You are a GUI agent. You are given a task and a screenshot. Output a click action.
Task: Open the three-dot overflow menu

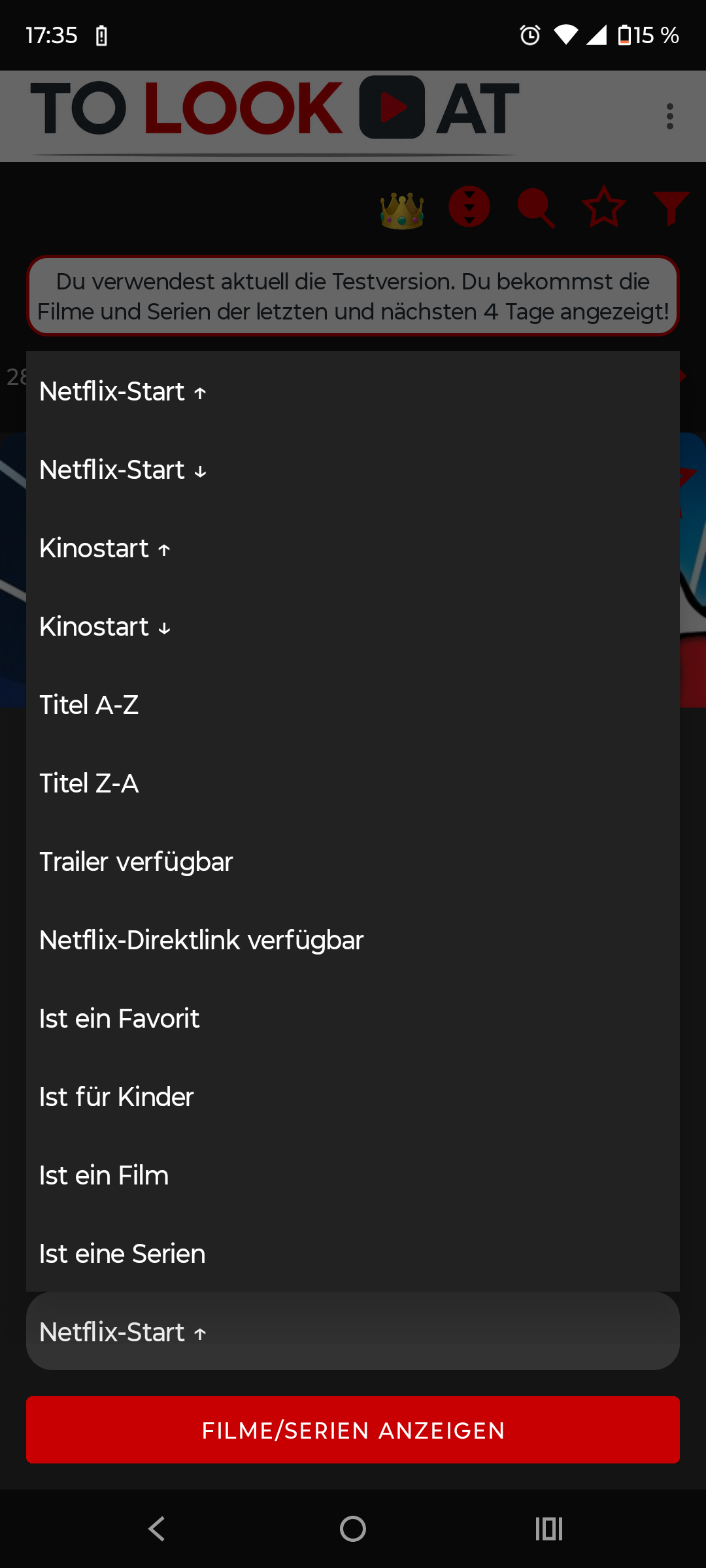pos(670,116)
